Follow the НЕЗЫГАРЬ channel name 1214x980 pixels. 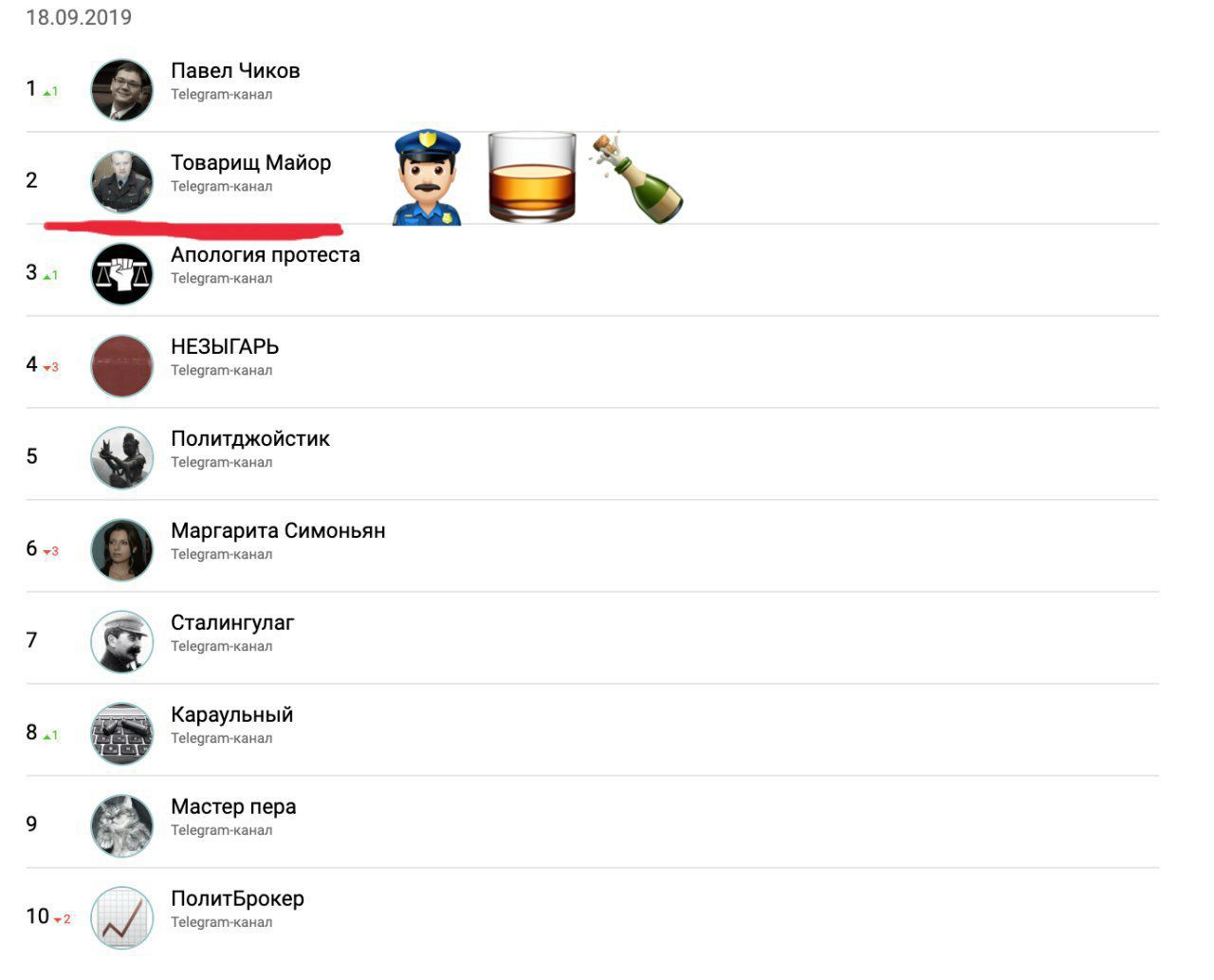click(x=225, y=347)
